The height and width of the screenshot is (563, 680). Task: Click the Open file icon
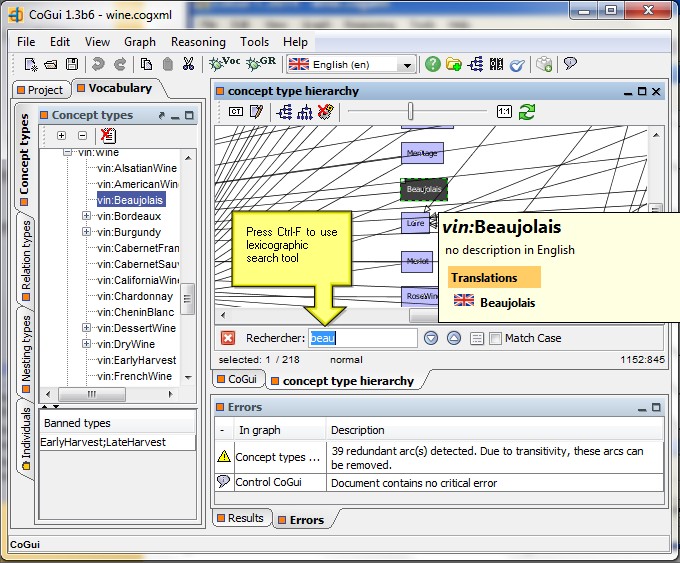tap(51, 64)
